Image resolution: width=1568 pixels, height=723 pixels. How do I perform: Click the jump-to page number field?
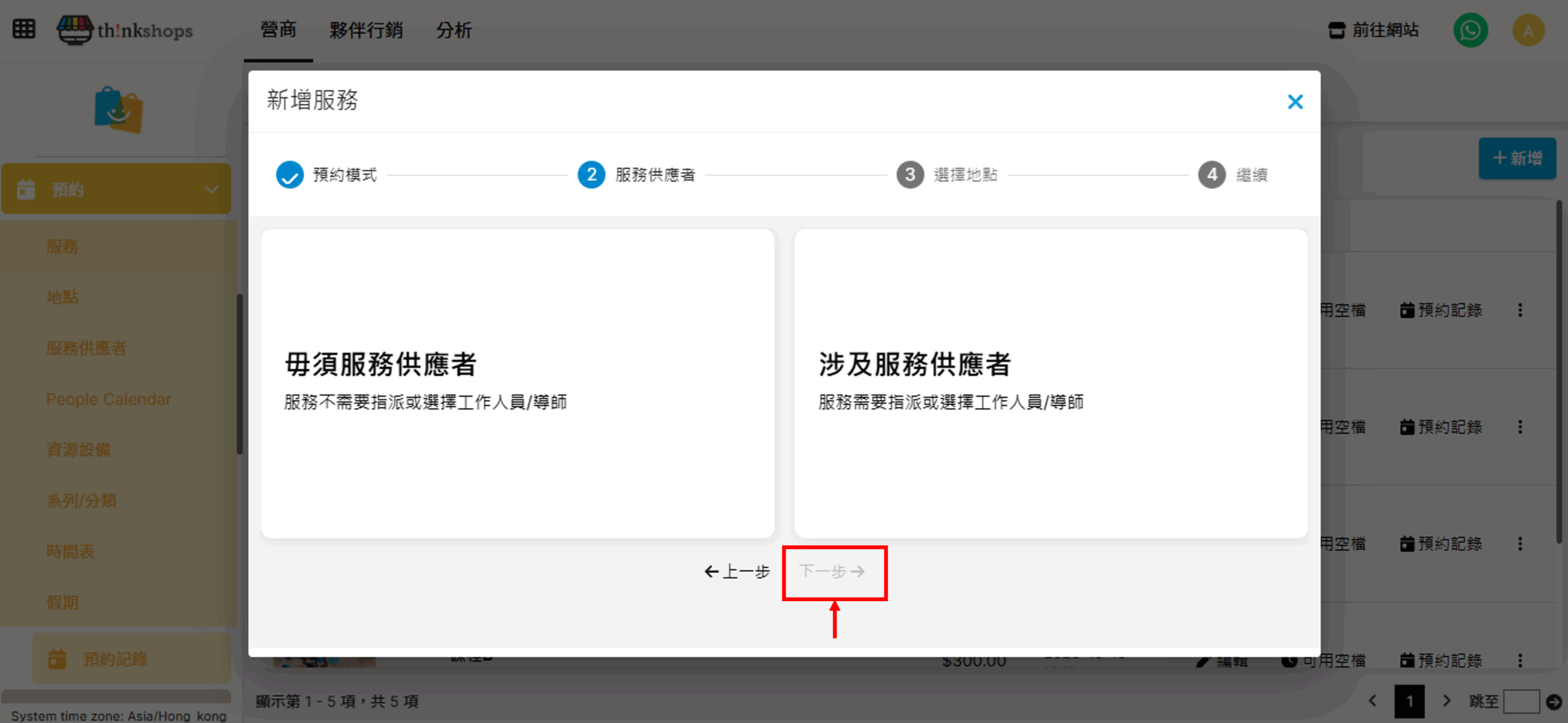click(x=1521, y=702)
